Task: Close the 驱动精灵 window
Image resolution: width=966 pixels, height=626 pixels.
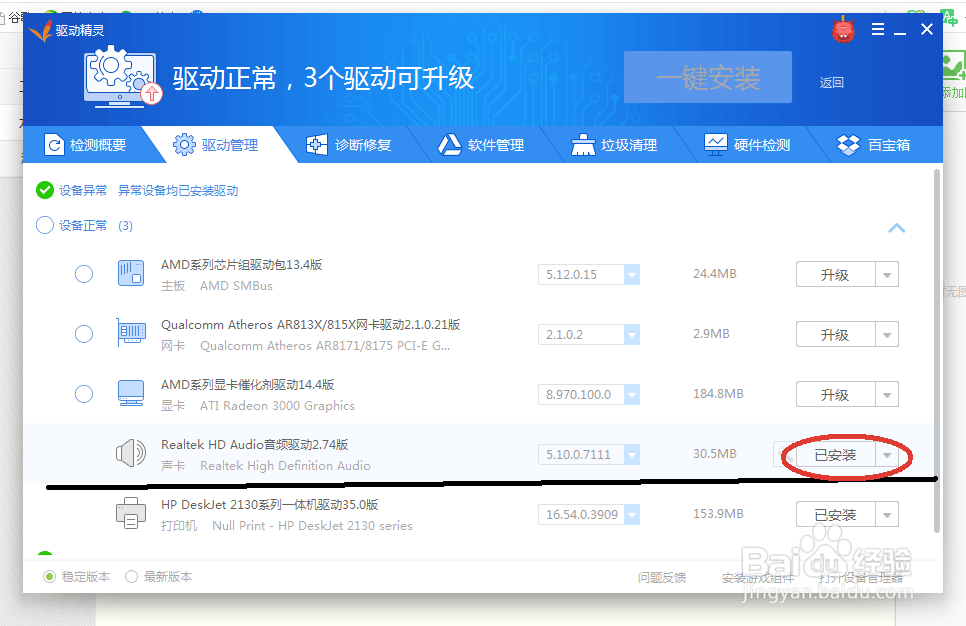Action: pyautogui.click(x=927, y=29)
